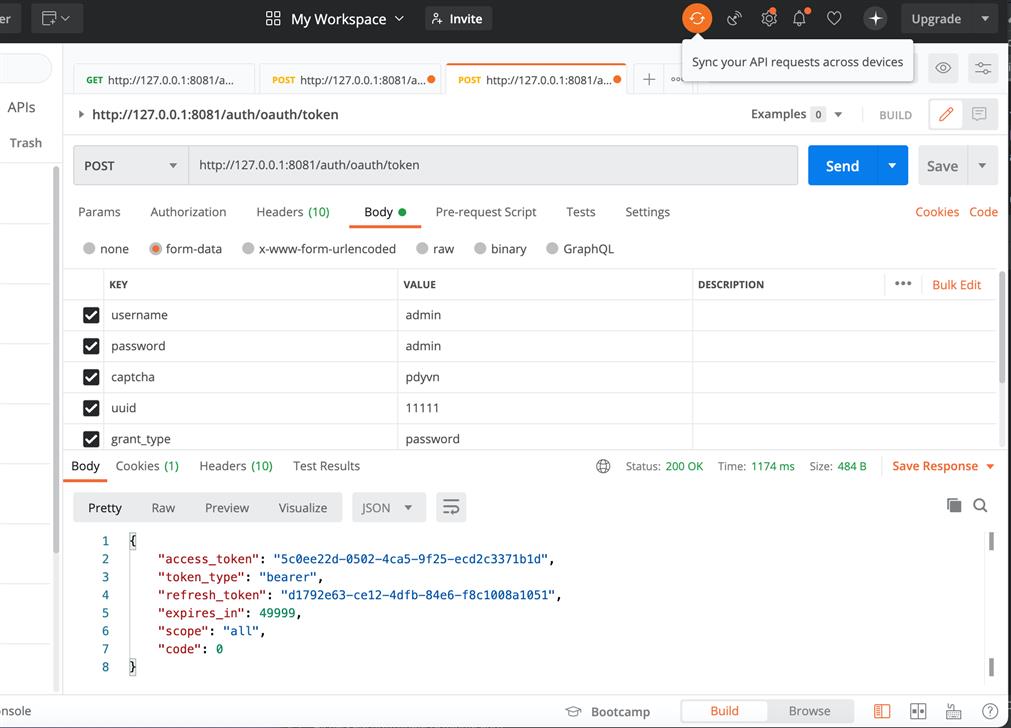Screen dimensions: 1011x728
Task: Click the orange sync icon
Action: [x=697, y=19]
